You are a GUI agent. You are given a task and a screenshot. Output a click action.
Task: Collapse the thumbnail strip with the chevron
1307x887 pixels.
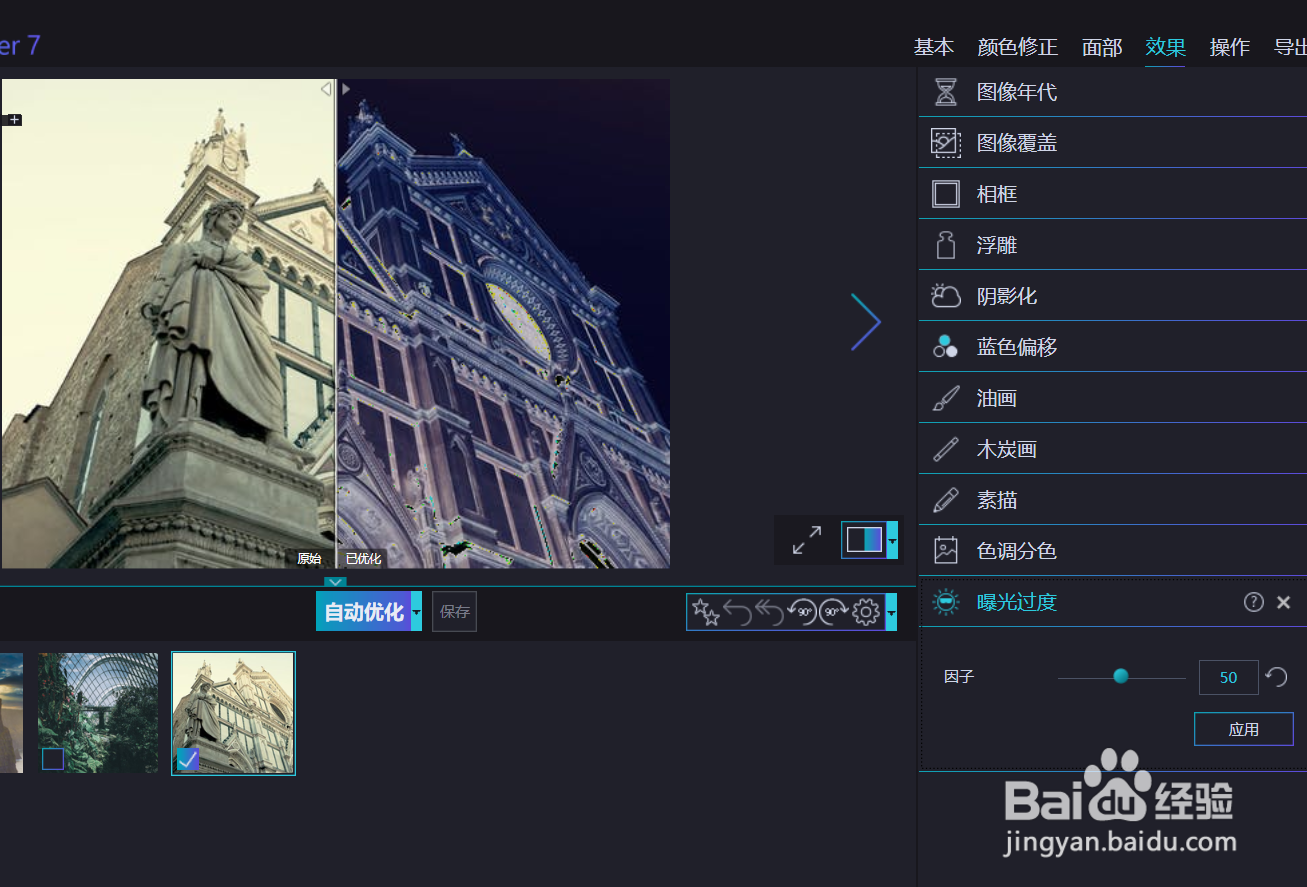tap(336, 582)
